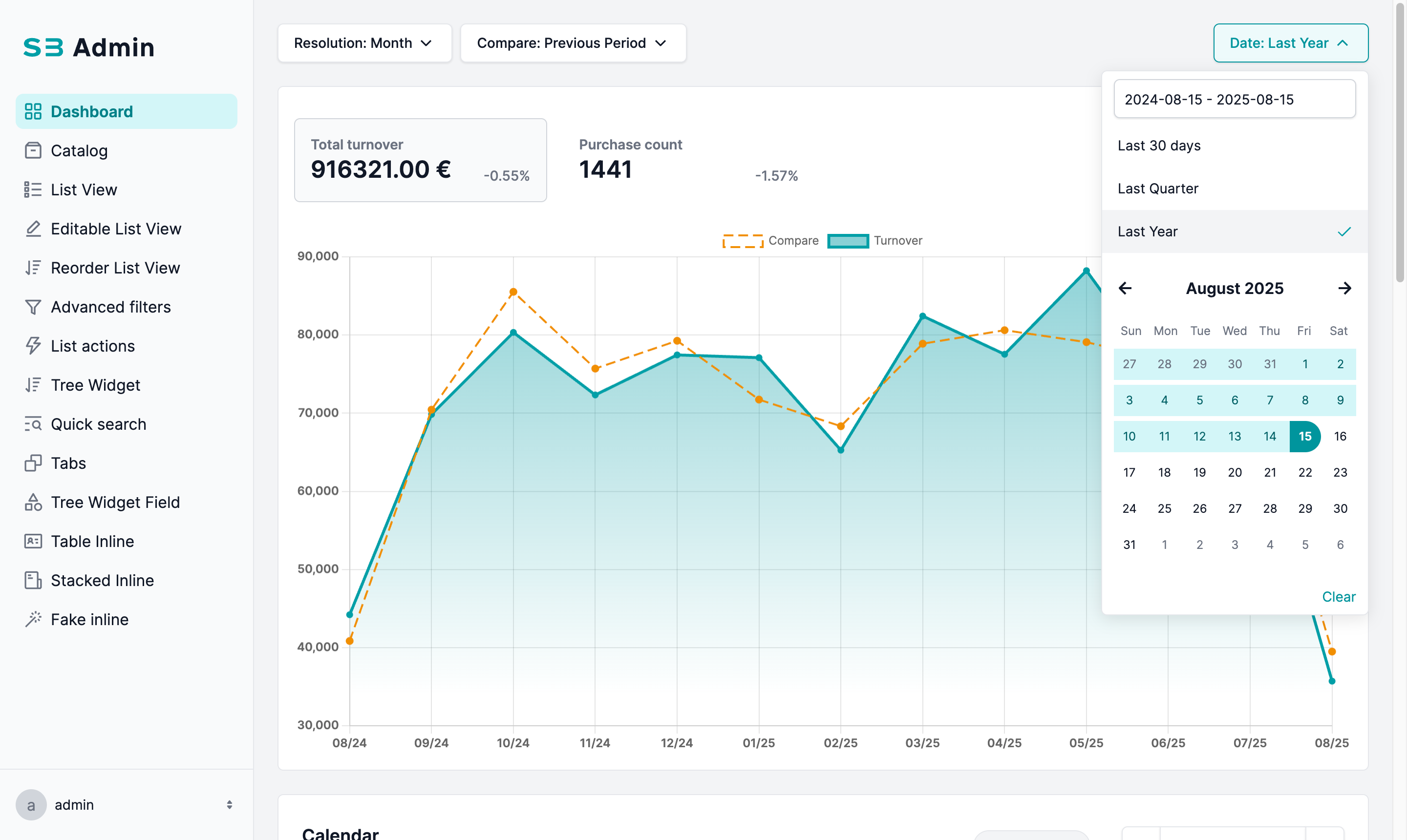Image resolution: width=1407 pixels, height=840 pixels.
Task: Click the Catalog sidebar icon
Action: click(x=33, y=150)
